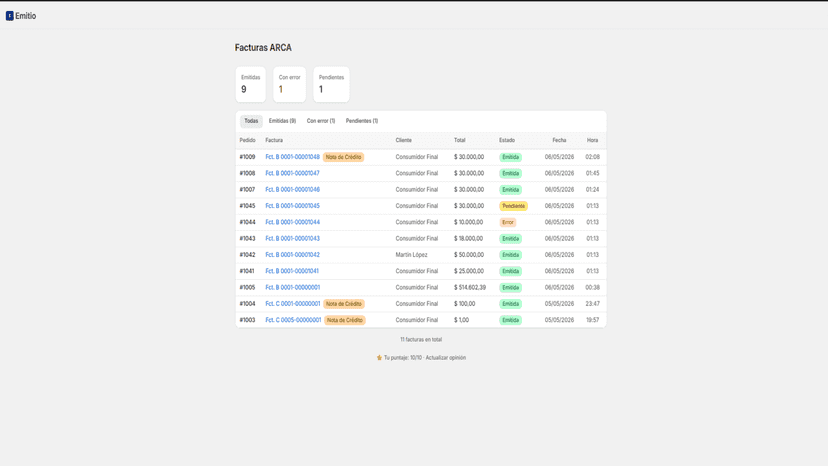Viewport: 828px width, 466px height.
Task: Click the star icon beside Tu puntaje
Action: point(379,358)
